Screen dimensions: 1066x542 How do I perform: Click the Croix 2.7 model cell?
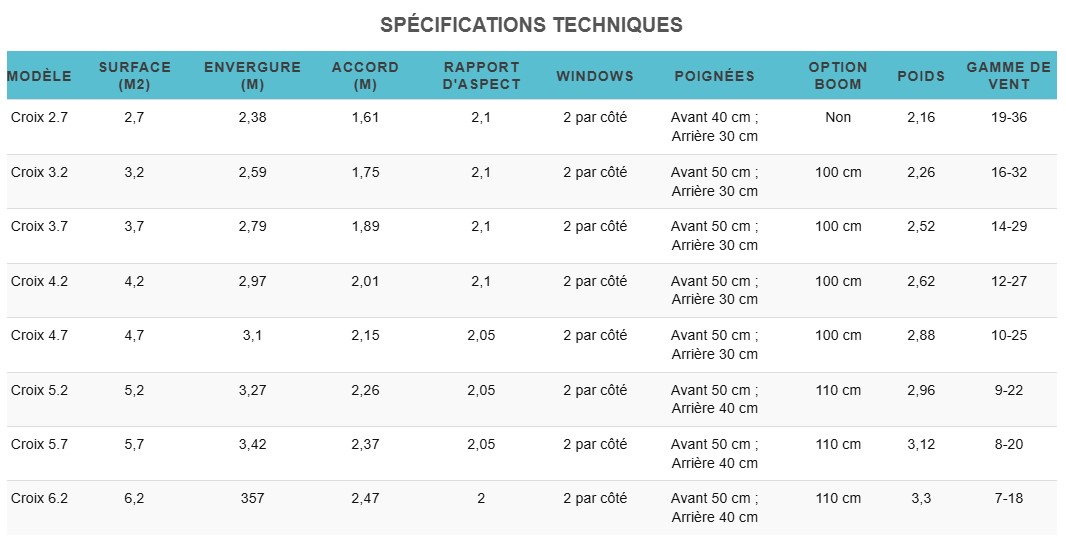tap(39, 117)
